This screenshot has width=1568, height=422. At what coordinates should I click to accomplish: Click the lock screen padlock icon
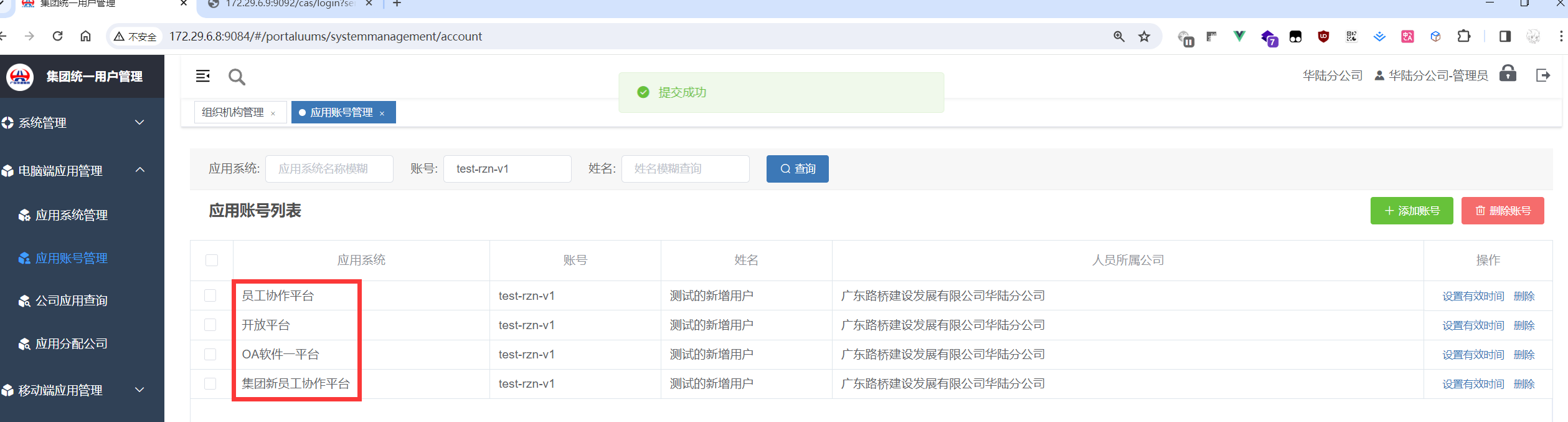point(1508,74)
